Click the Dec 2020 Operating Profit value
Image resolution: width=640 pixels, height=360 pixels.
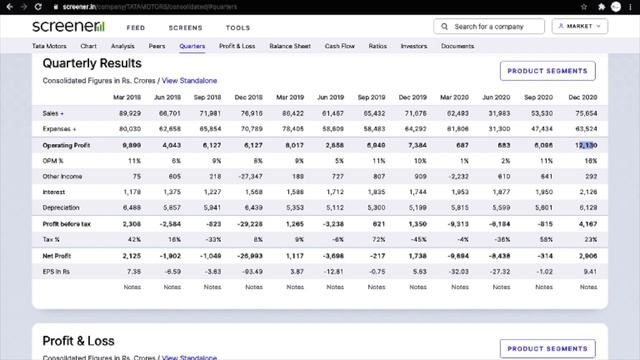click(x=587, y=145)
